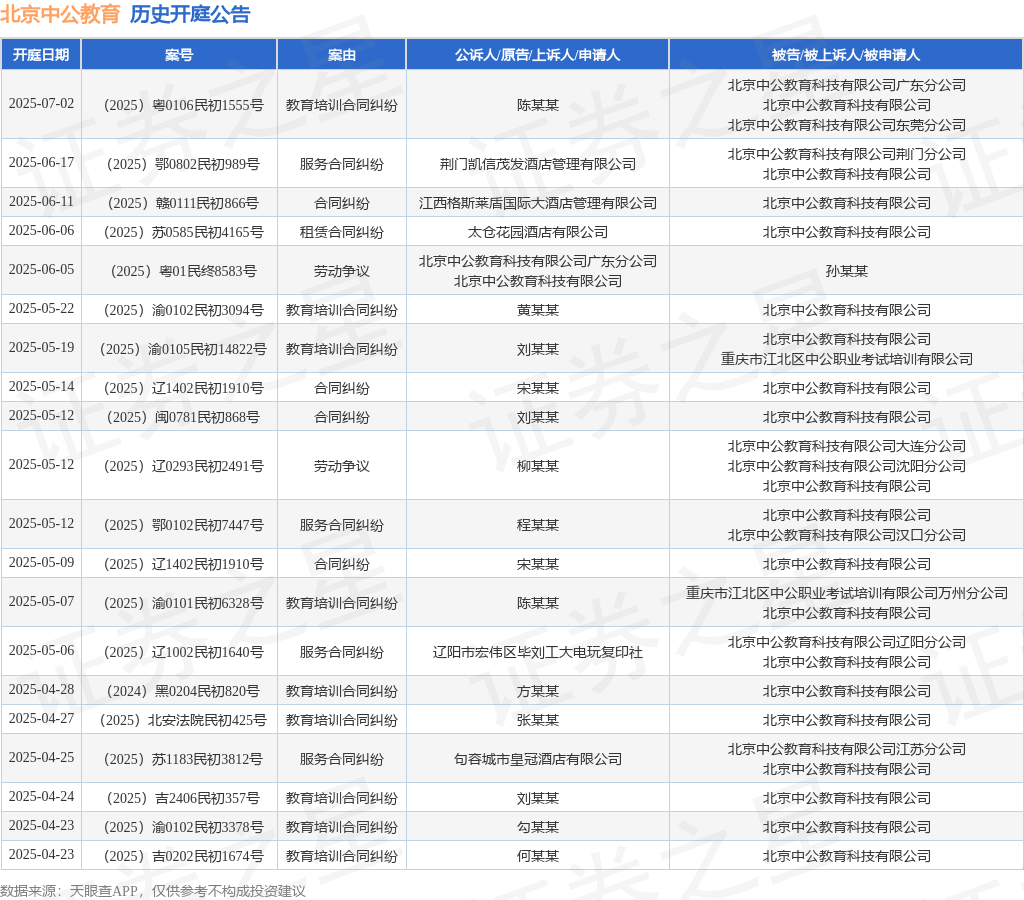
Task: Click the date 2025-06-11
Action: (x=41, y=202)
